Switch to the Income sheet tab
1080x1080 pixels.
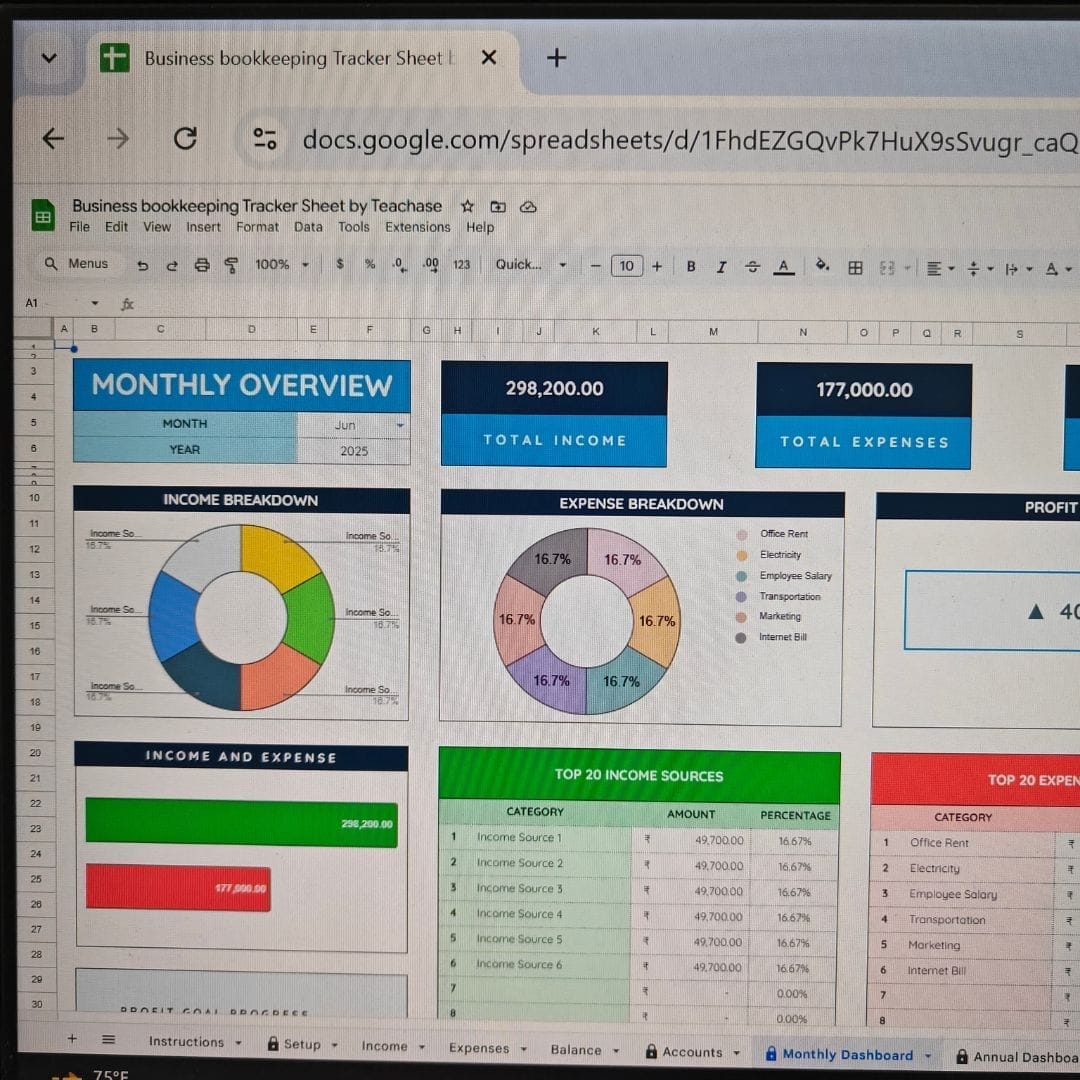[384, 1046]
